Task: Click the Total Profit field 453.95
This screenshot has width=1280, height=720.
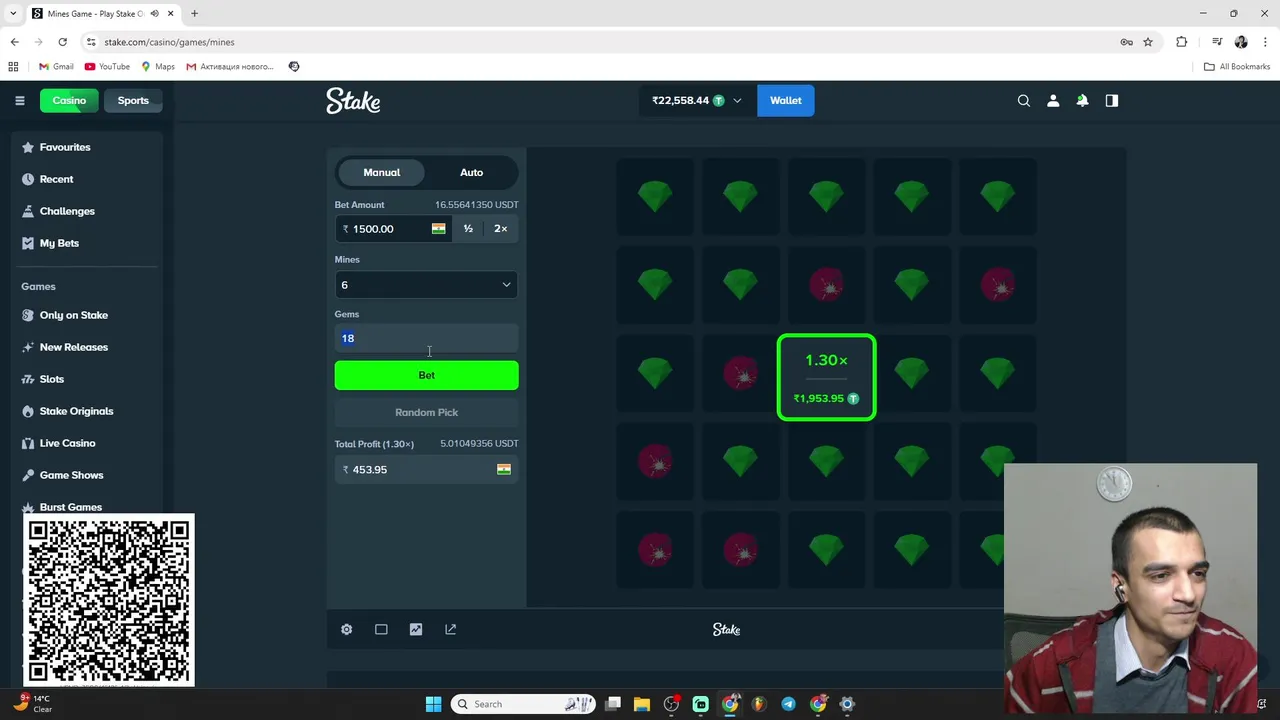Action: coord(426,469)
